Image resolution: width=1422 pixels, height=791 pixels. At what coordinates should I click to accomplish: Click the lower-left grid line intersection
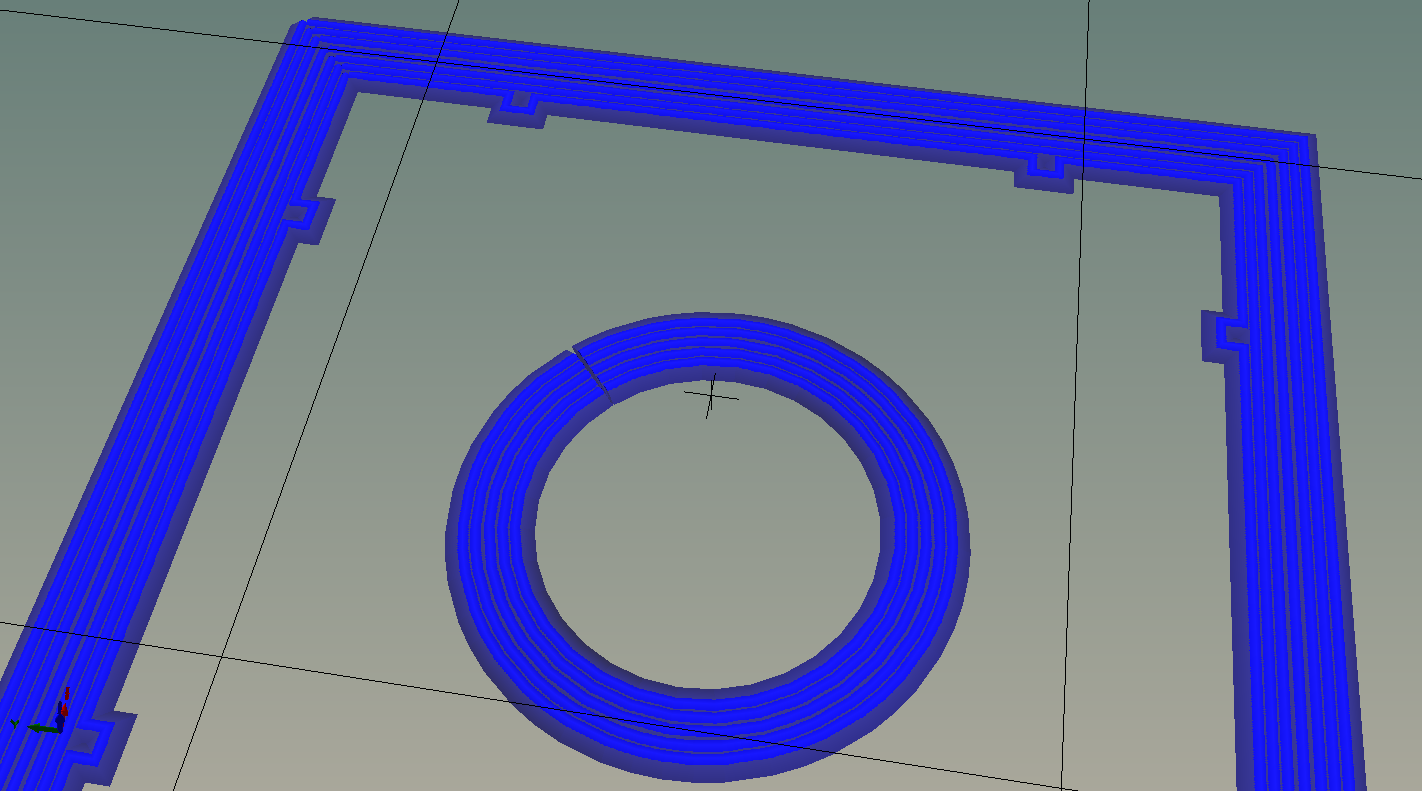point(221,655)
